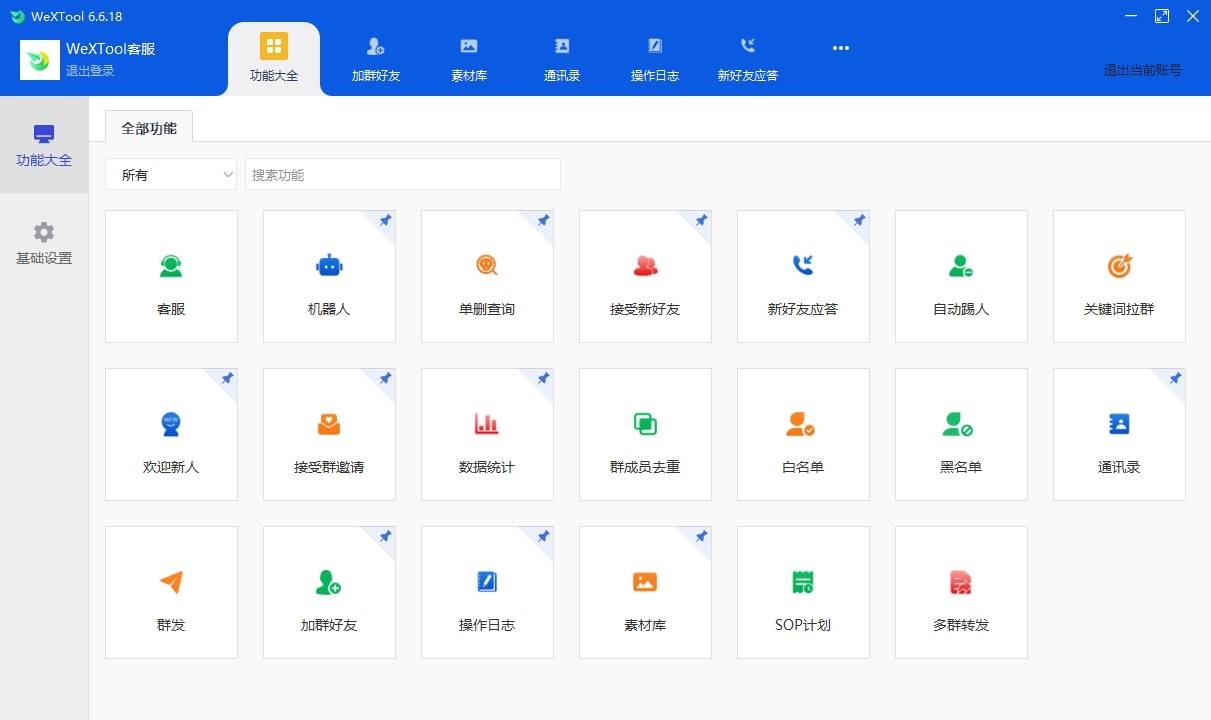The width and height of the screenshot is (1211, 720).
Task: Open the 自动踢人 auto-kick feature
Action: coord(961,276)
